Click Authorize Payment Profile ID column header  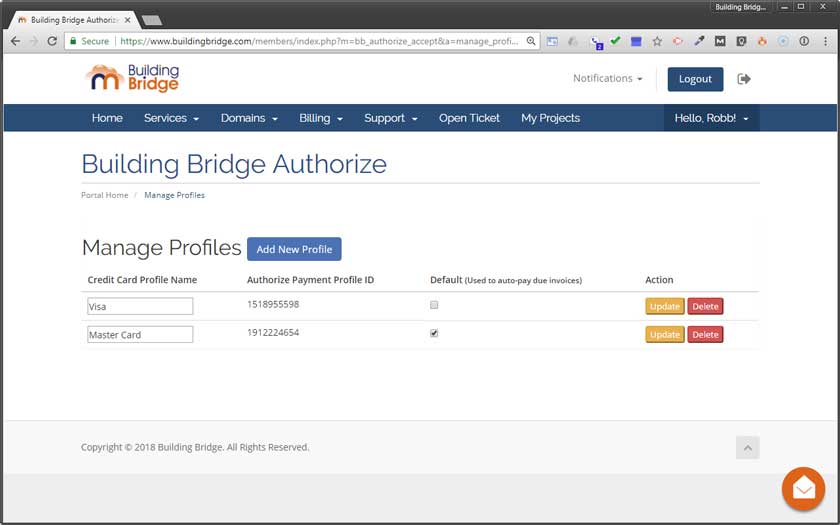tap(310, 280)
